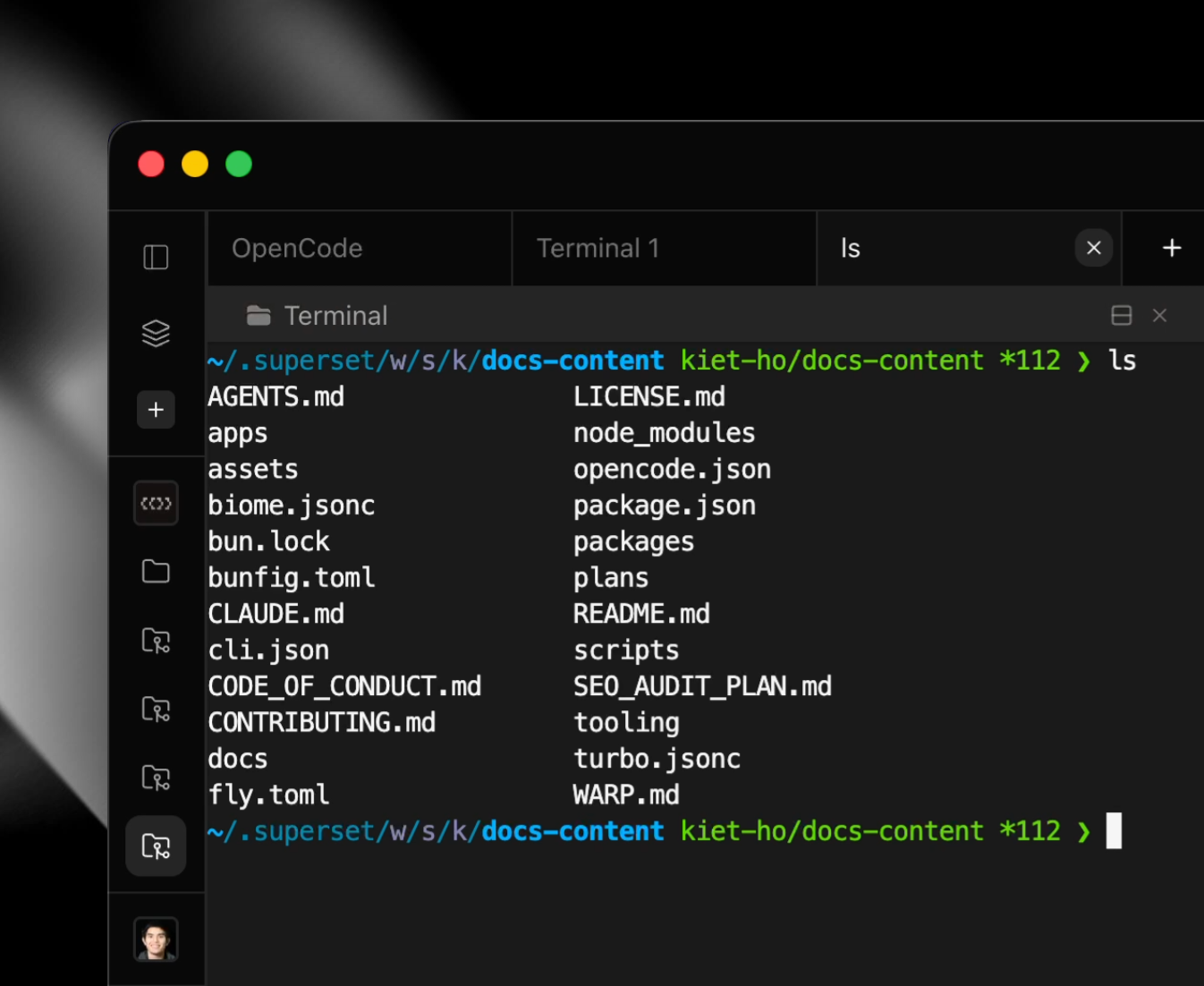Image resolution: width=1204 pixels, height=986 pixels.
Task: Switch to the OpenCode tab
Action: [x=297, y=249]
